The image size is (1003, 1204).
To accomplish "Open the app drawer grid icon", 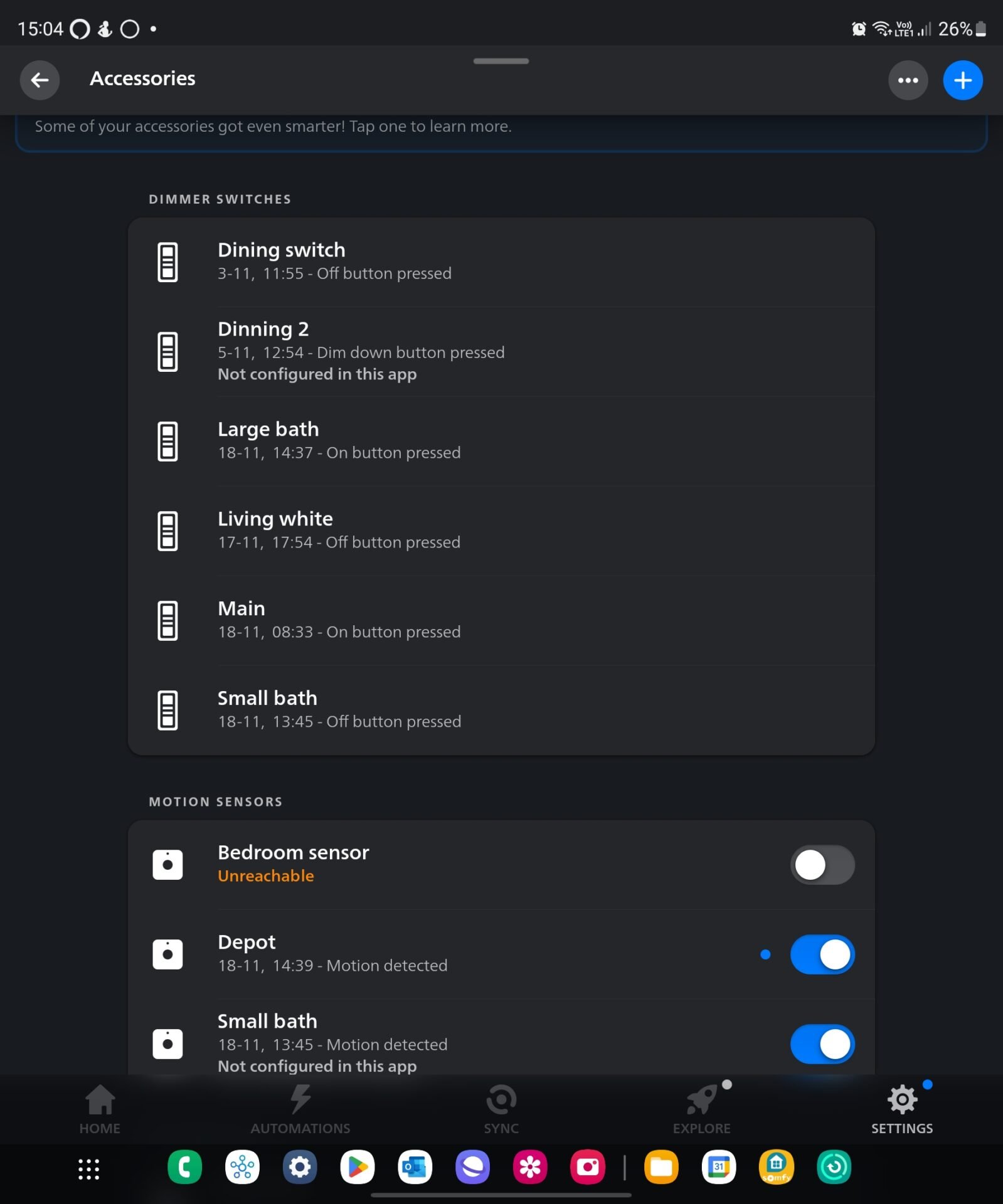I will point(88,1169).
